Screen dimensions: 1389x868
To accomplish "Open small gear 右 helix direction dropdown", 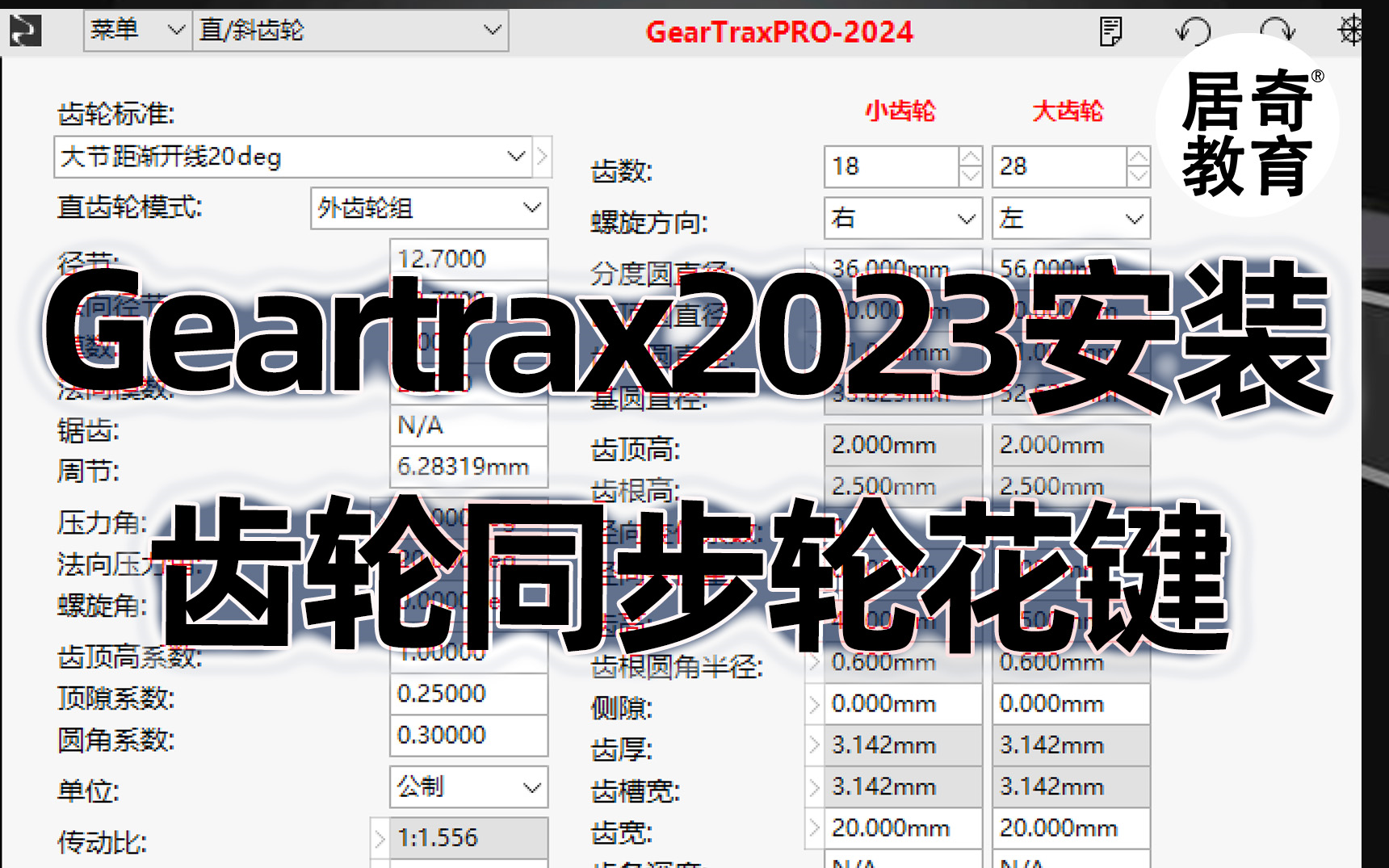I will click(903, 218).
